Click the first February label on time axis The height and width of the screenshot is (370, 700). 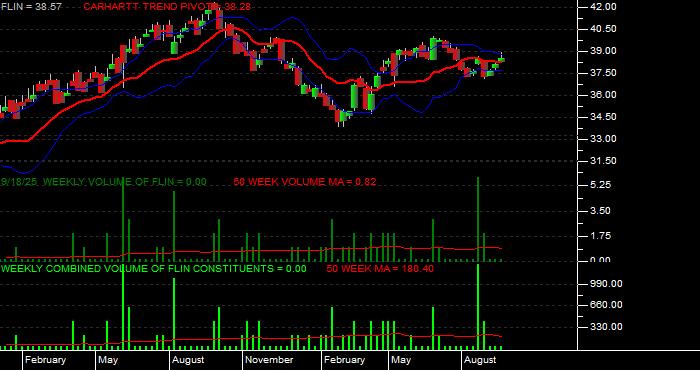46,360
